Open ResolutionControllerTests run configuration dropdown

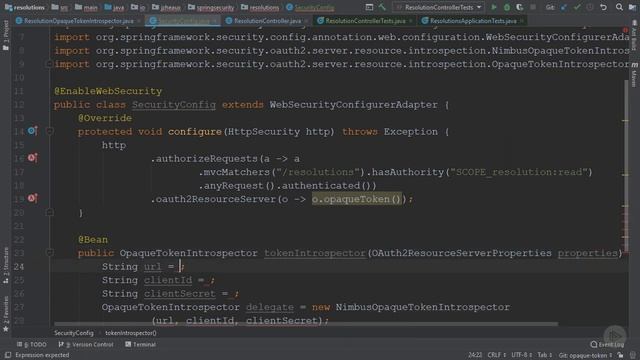(439, 7)
